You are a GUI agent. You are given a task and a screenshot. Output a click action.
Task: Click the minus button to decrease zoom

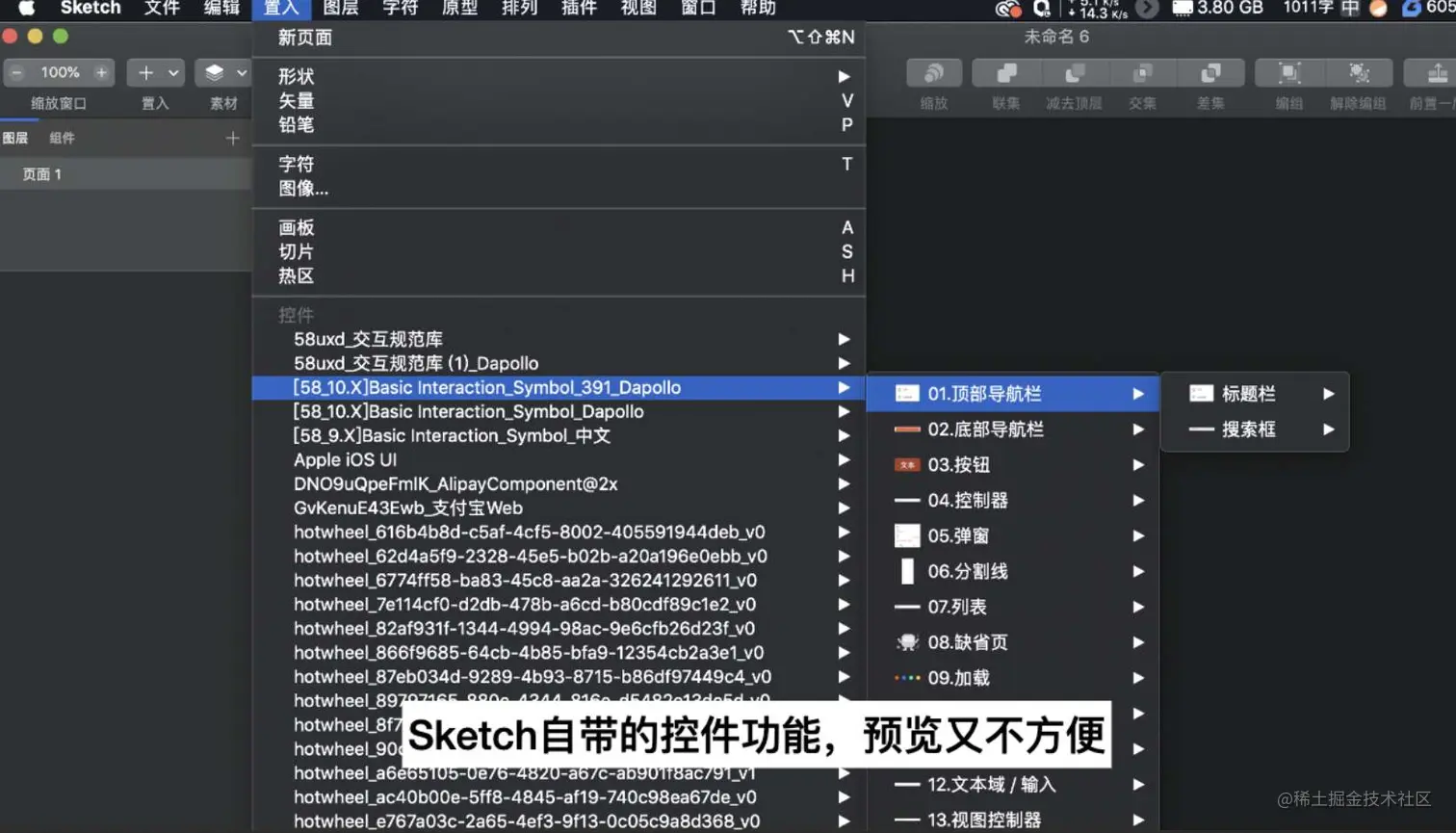15,71
